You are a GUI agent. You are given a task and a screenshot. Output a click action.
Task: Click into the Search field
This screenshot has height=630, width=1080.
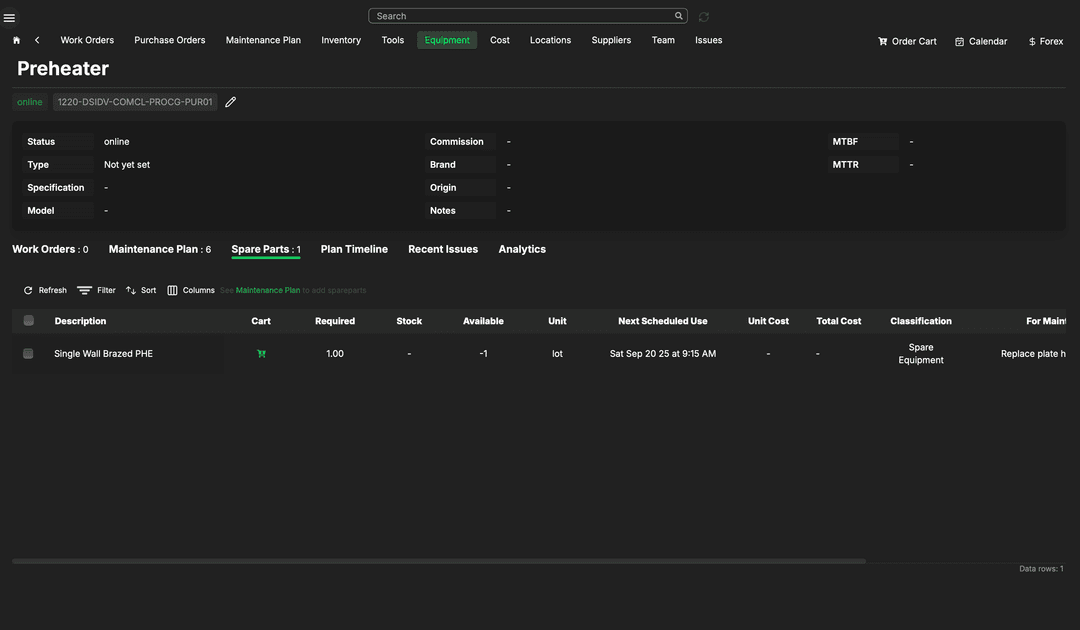click(520, 16)
